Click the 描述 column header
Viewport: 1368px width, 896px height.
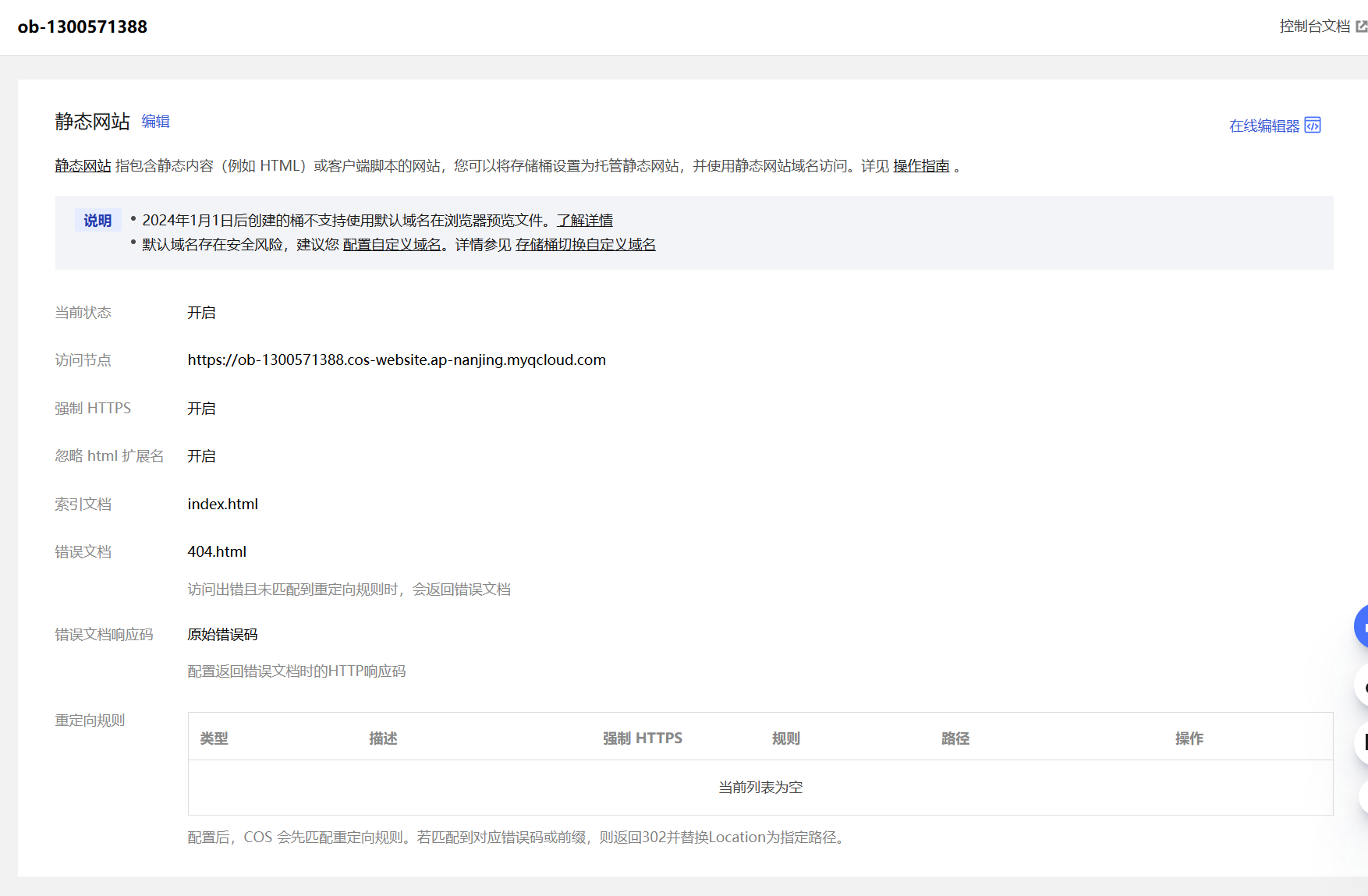coord(383,738)
